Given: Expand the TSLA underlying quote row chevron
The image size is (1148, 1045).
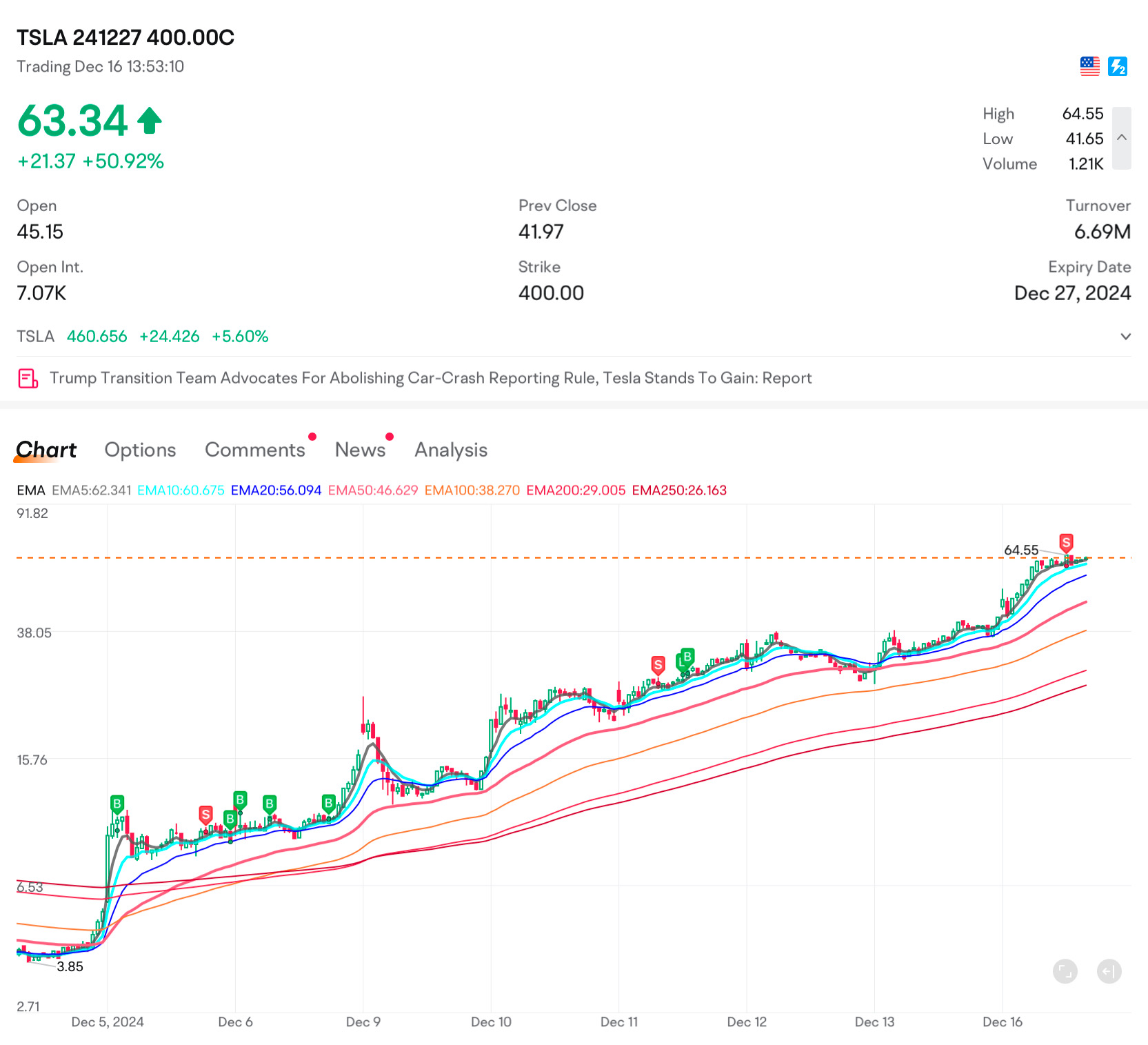Looking at the screenshot, I should pyautogui.click(x=1125, y=337).
